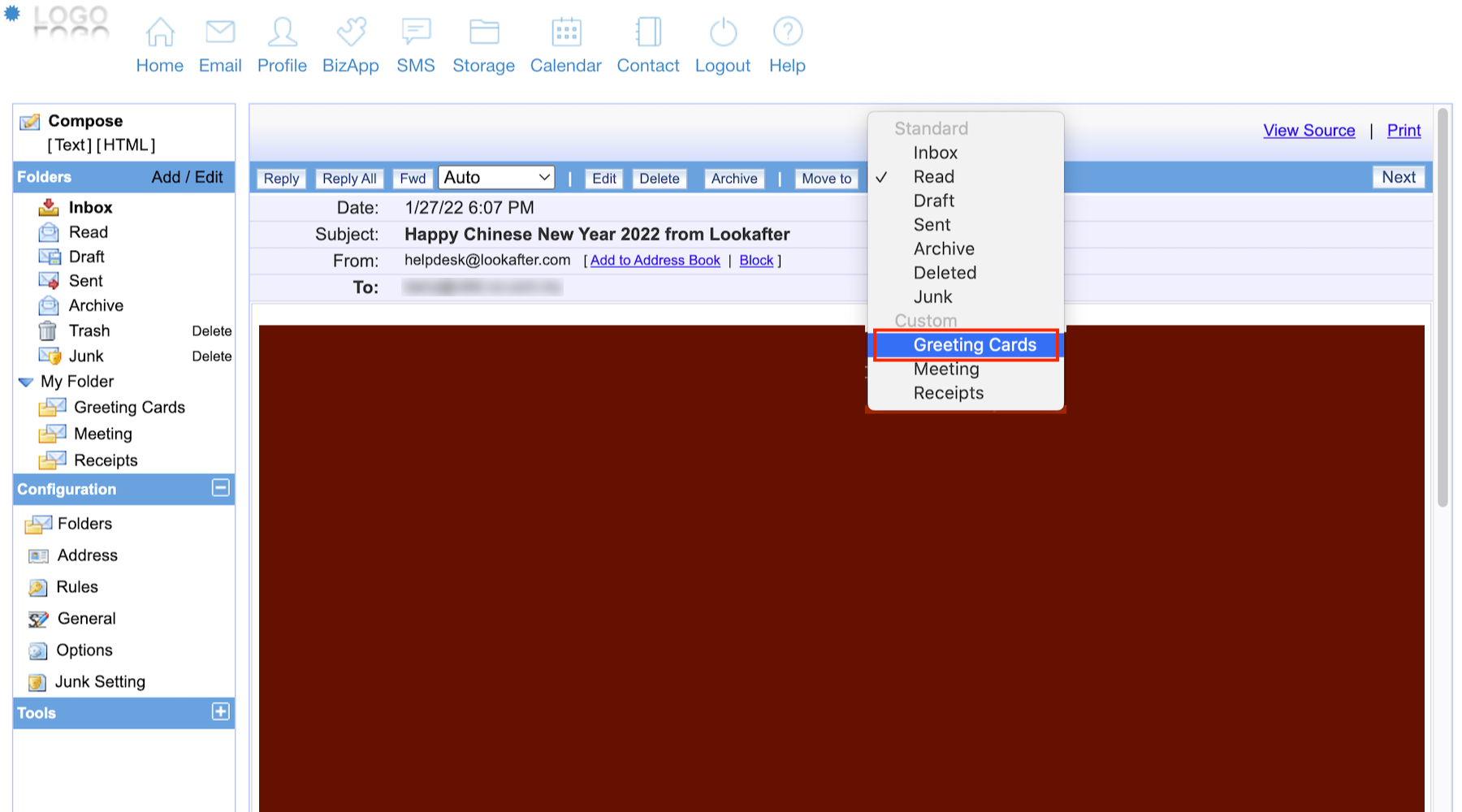The height and width of the screenshot is (812, 1462).
Task: Open the Help question mark icon
Action: (787, 32)
